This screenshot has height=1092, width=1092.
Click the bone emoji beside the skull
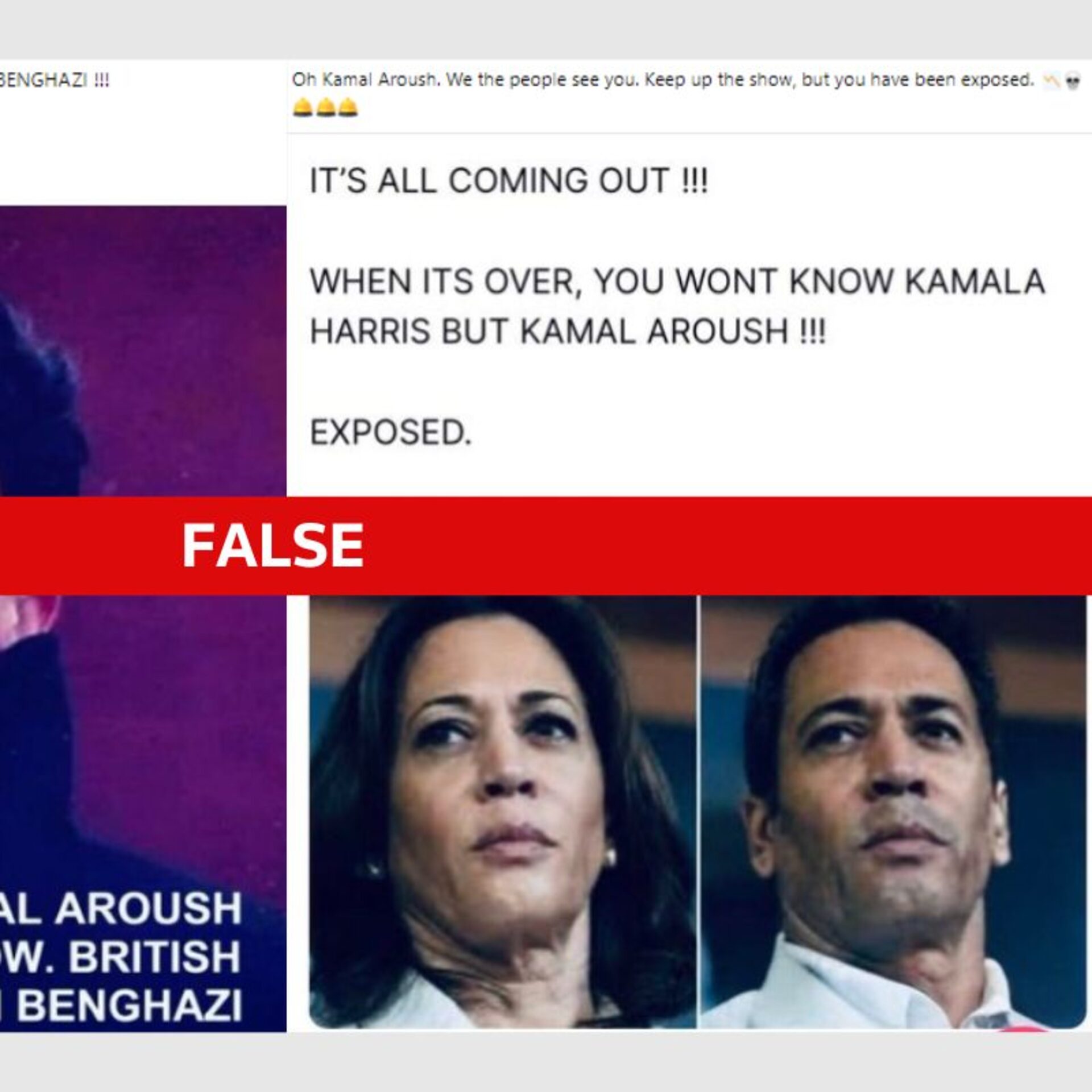(1051, 82)
